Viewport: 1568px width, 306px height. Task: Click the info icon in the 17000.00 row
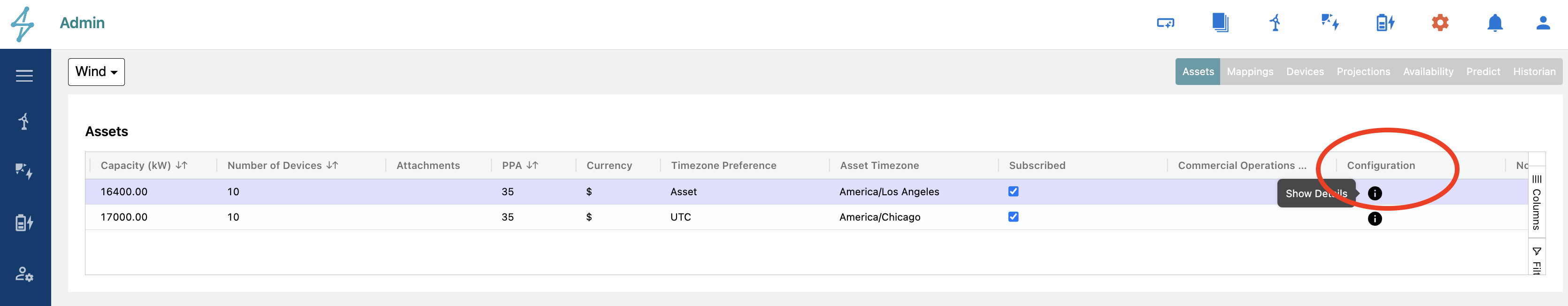(1375, 218)
